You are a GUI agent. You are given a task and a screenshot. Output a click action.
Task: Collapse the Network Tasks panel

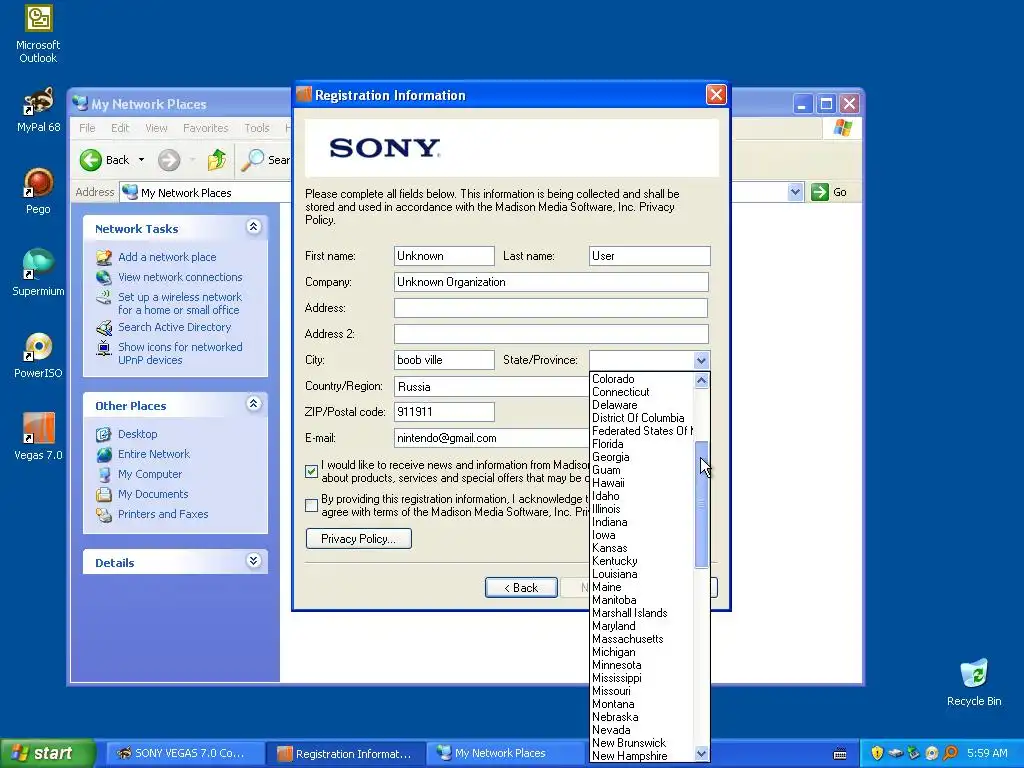pos(253,227)
